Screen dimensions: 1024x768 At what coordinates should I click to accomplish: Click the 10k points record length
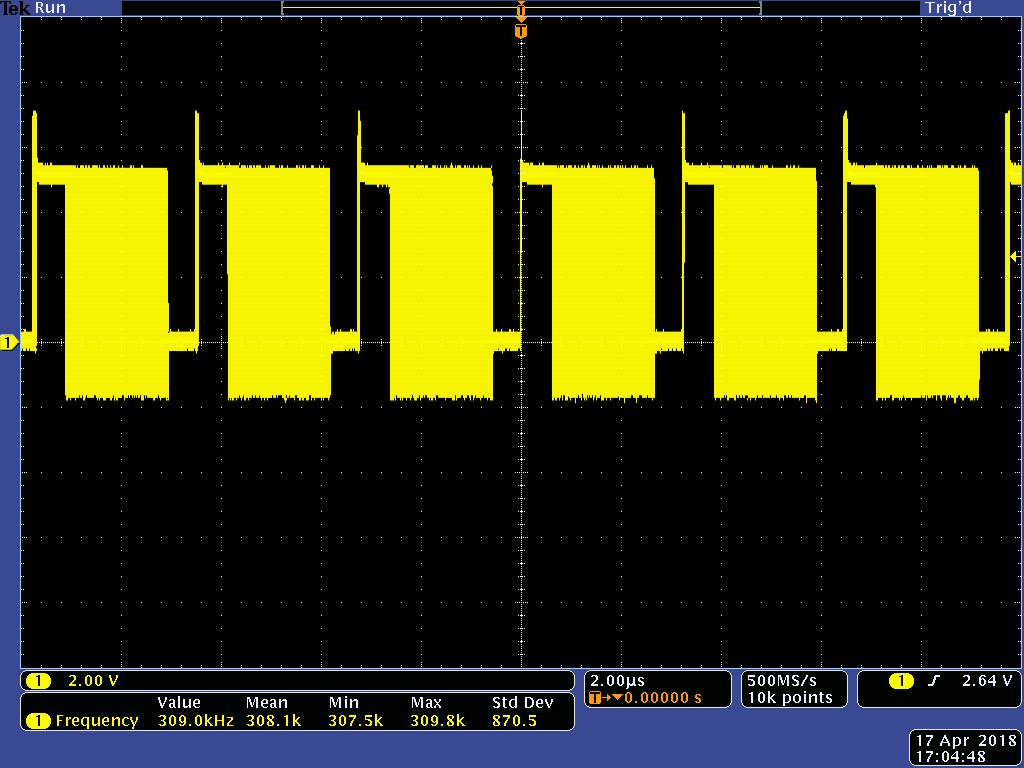click(x=790, y=698)
